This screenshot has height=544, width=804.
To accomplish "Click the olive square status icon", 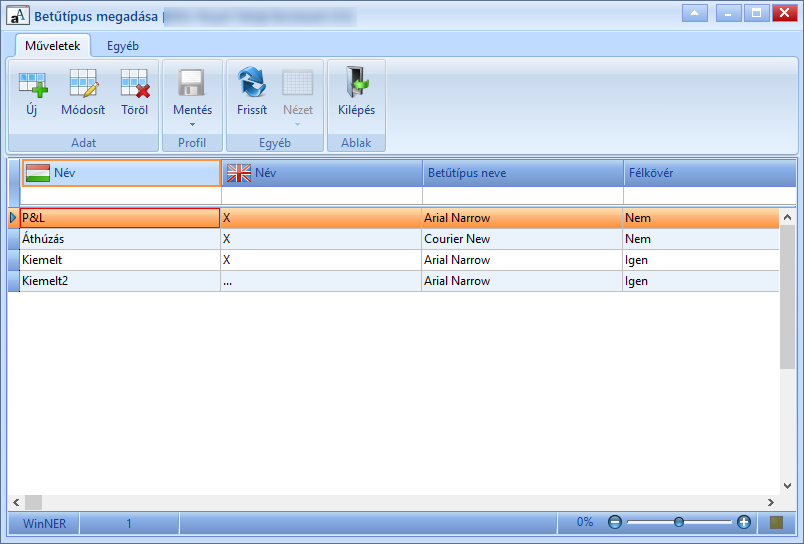I will [x=776, y=522].
